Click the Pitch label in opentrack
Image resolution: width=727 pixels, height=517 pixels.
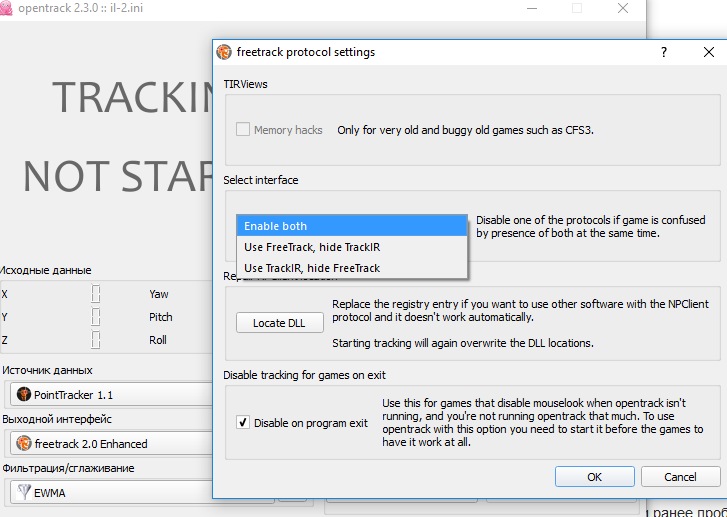[x=160, y=317]
